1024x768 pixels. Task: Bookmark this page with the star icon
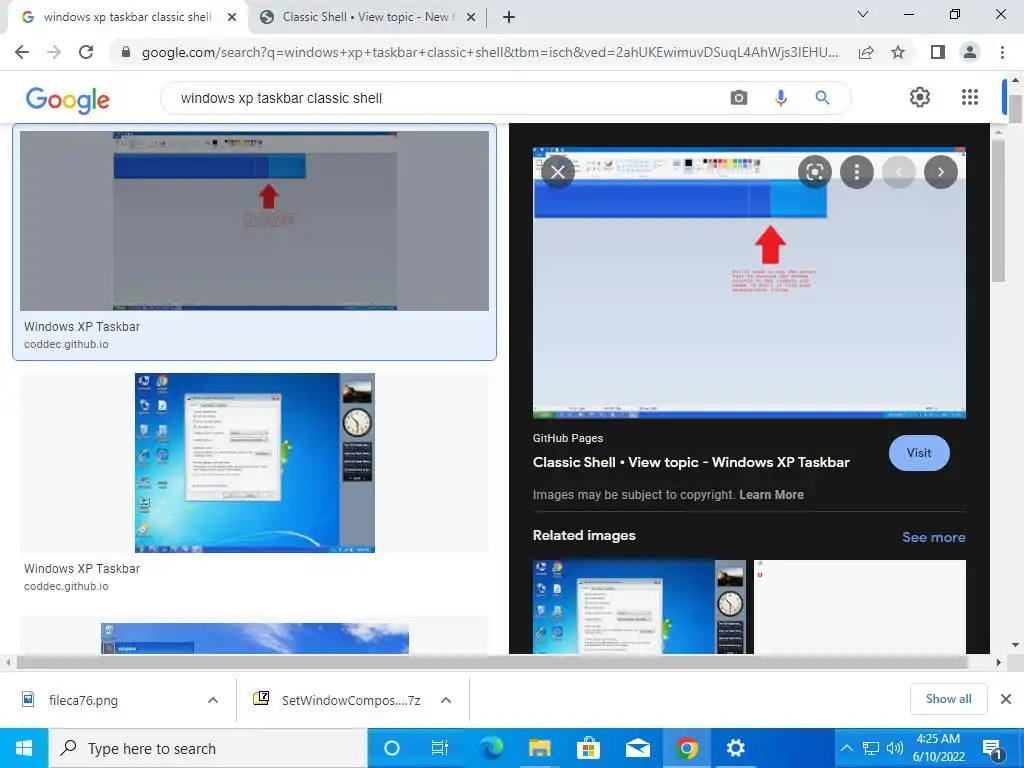tap(898, 52)
